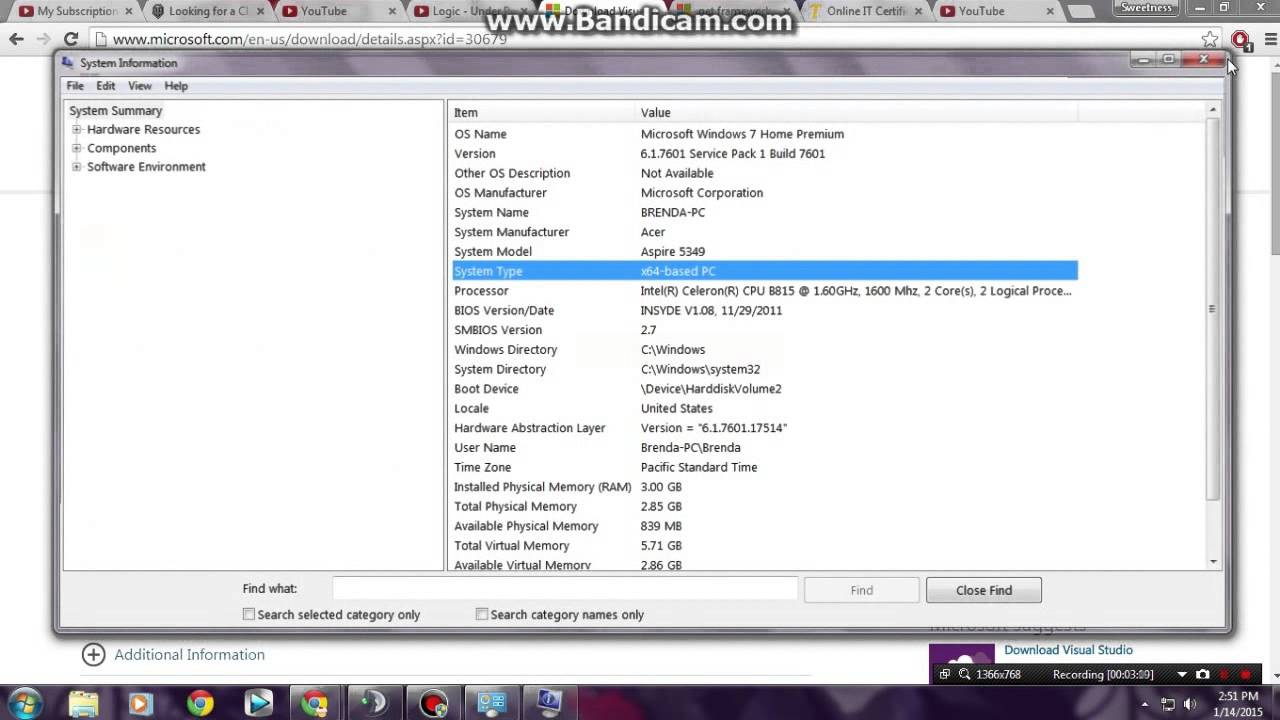Switch to My Subscriptions browser tab
This screenshot has width=1280, height=720.
[76, 11]
